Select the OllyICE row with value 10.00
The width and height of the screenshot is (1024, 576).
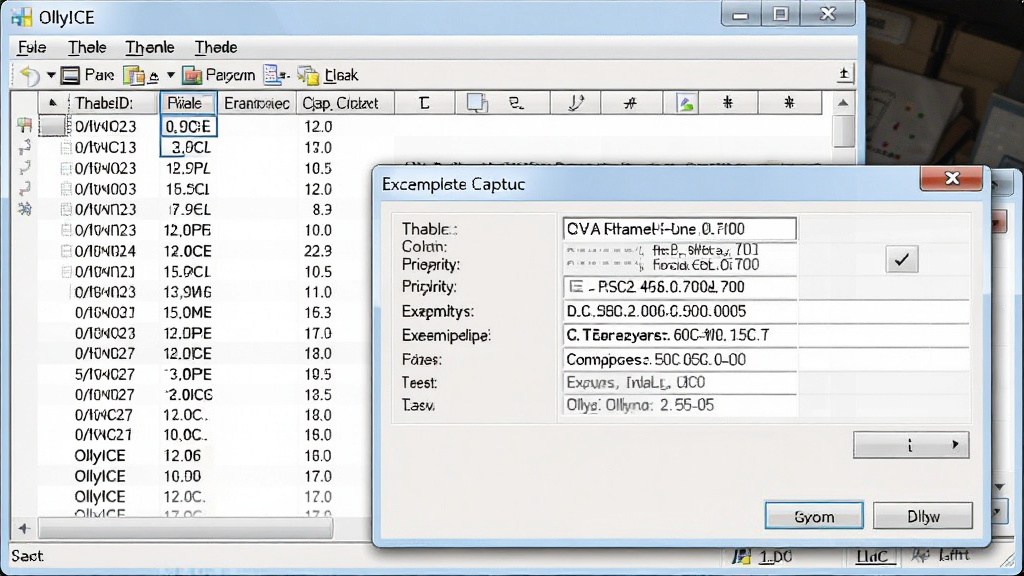(x=202, y=476)
